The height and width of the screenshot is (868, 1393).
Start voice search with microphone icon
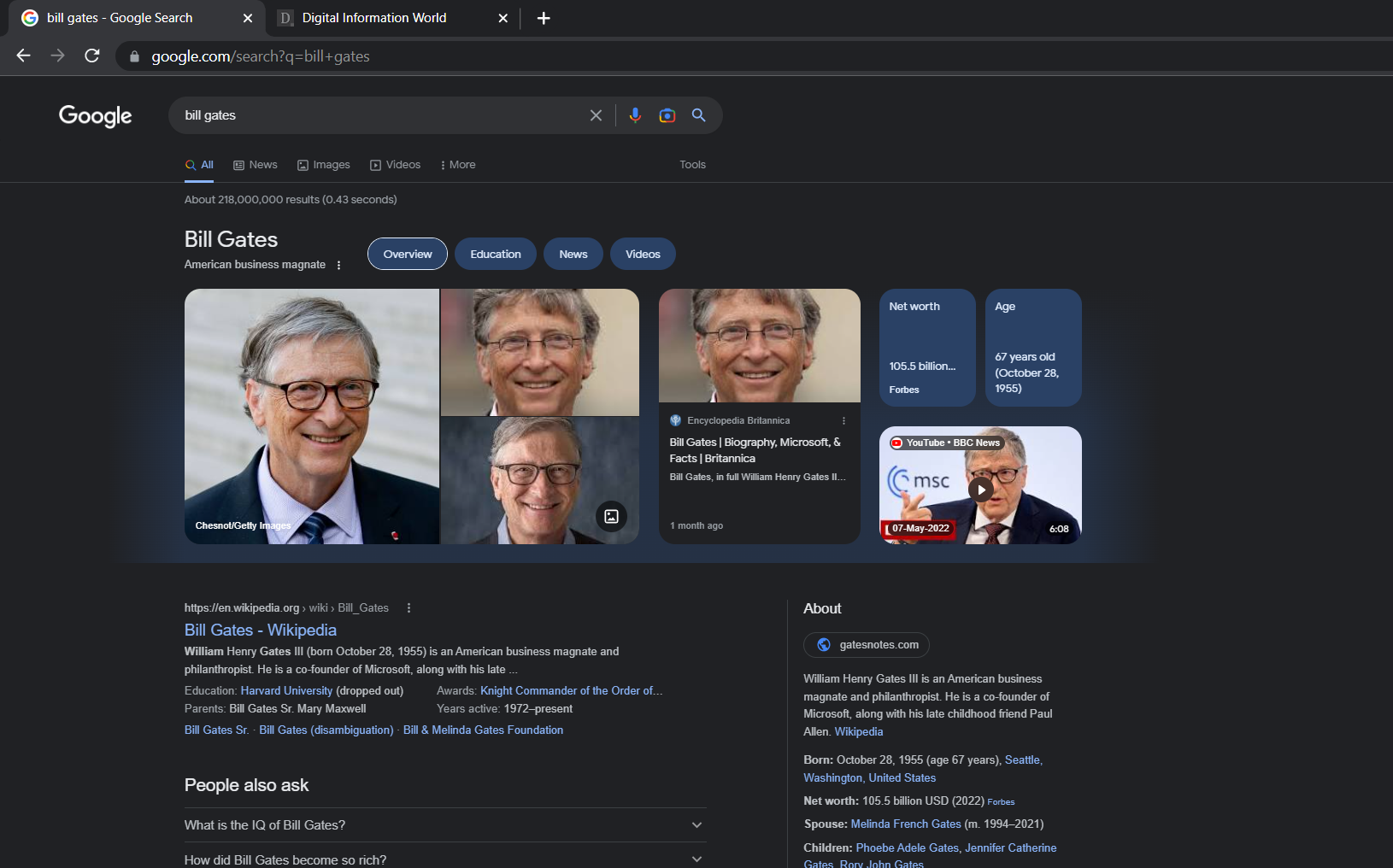(x=635, y=115)
